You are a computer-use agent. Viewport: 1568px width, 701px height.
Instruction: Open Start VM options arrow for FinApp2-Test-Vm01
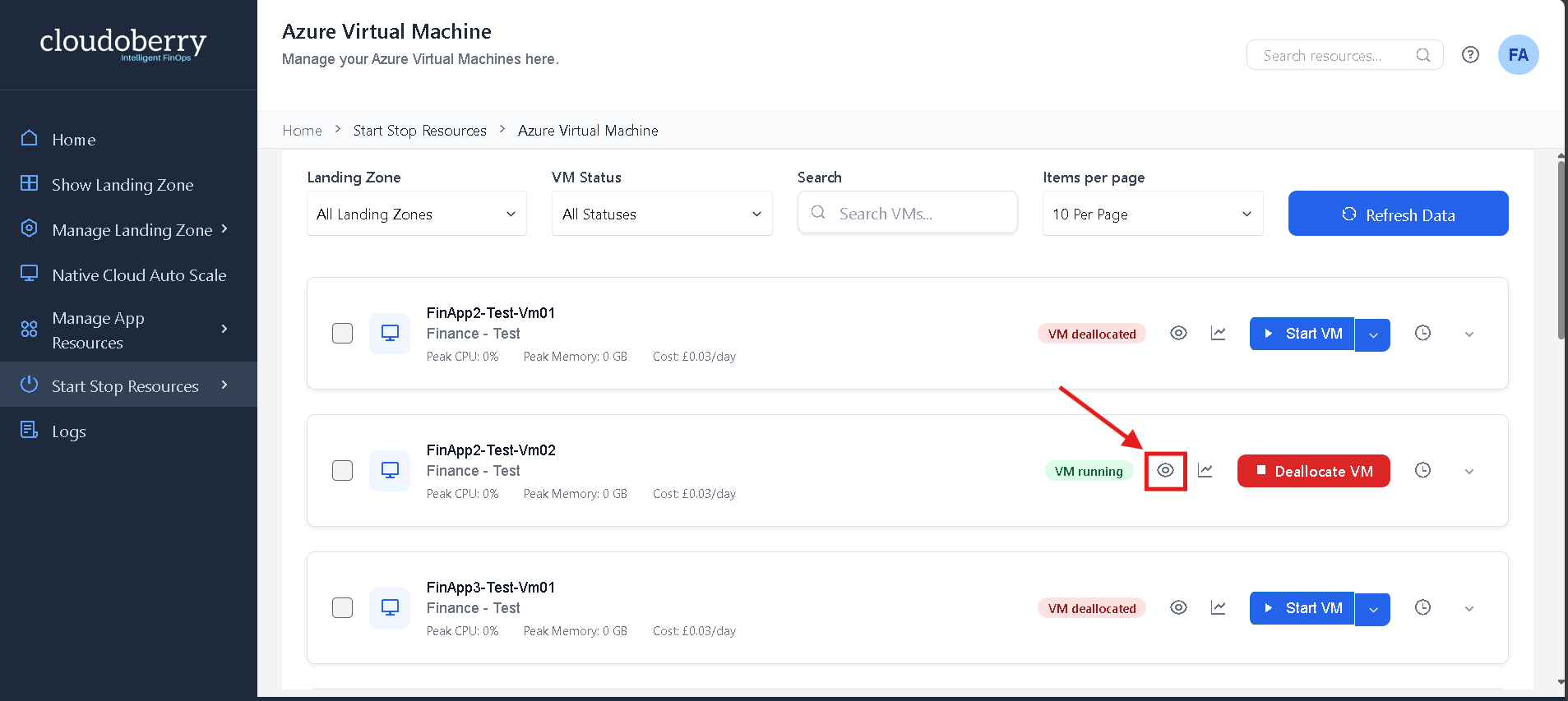click(1372, 334)
